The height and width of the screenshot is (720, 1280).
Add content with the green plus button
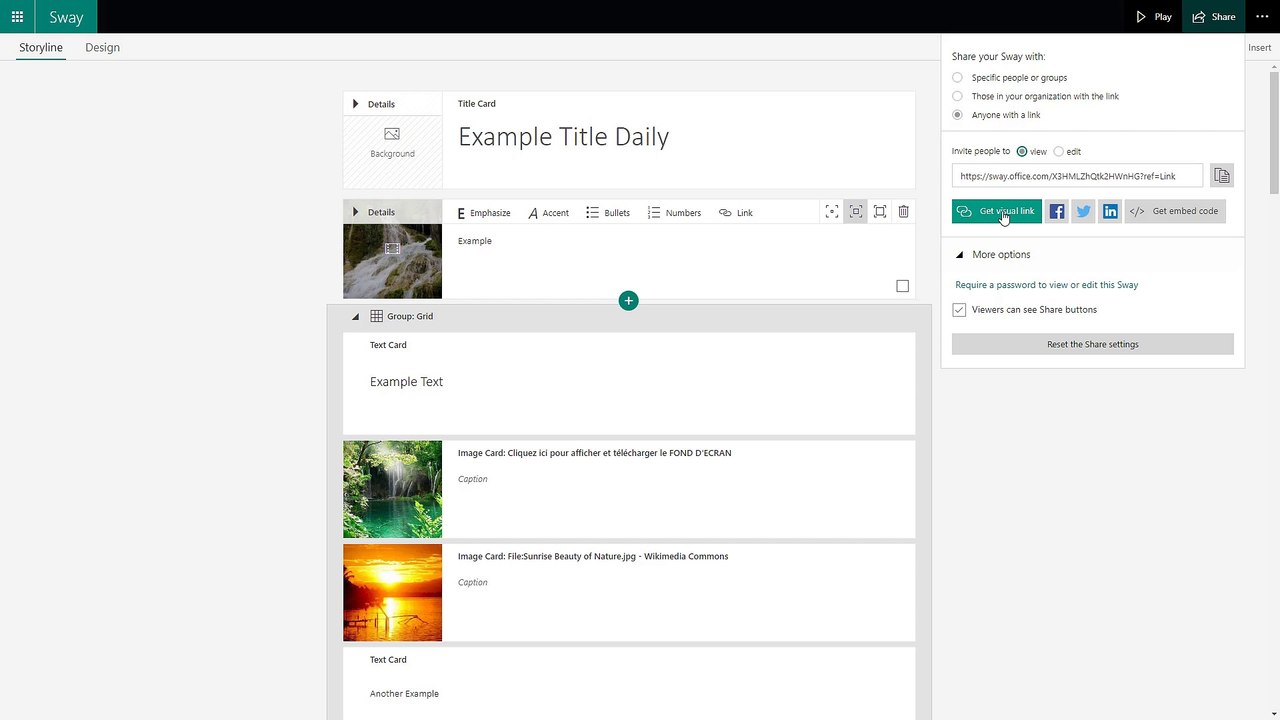click(x=628, y=300)
